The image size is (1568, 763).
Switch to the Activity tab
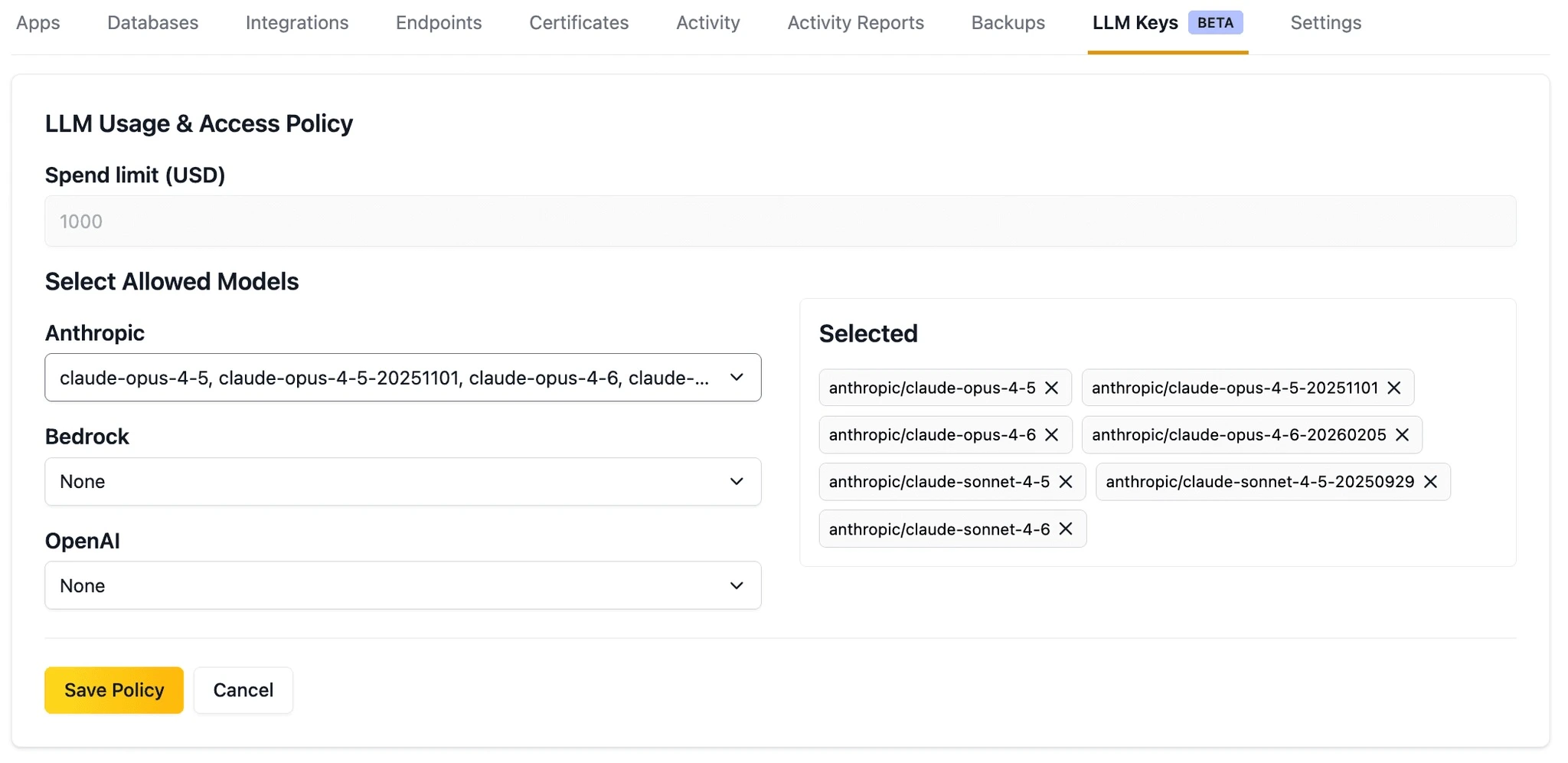point(708,23)
